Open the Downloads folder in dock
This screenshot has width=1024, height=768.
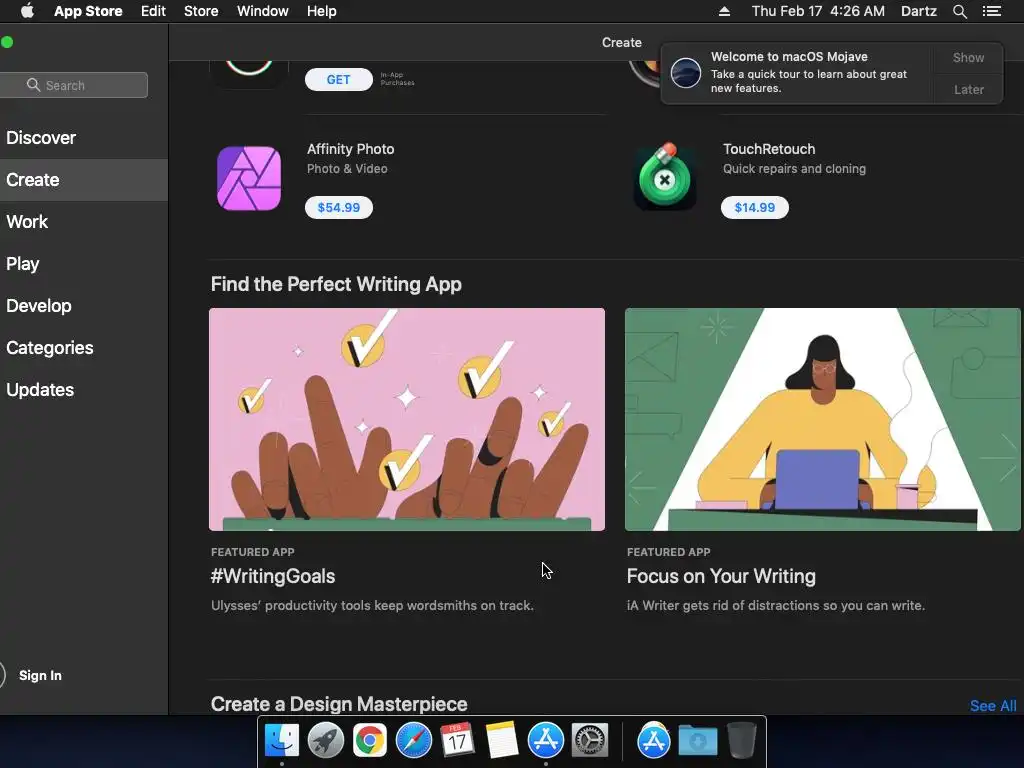tap(697, 741)
